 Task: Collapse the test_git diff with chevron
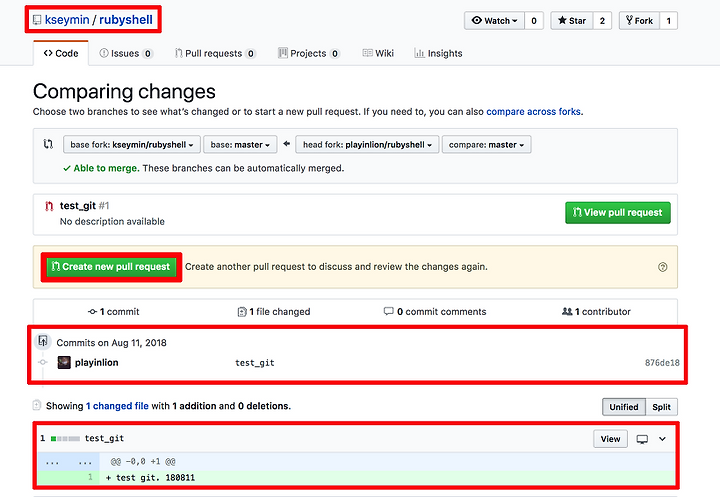click(662, 439)
